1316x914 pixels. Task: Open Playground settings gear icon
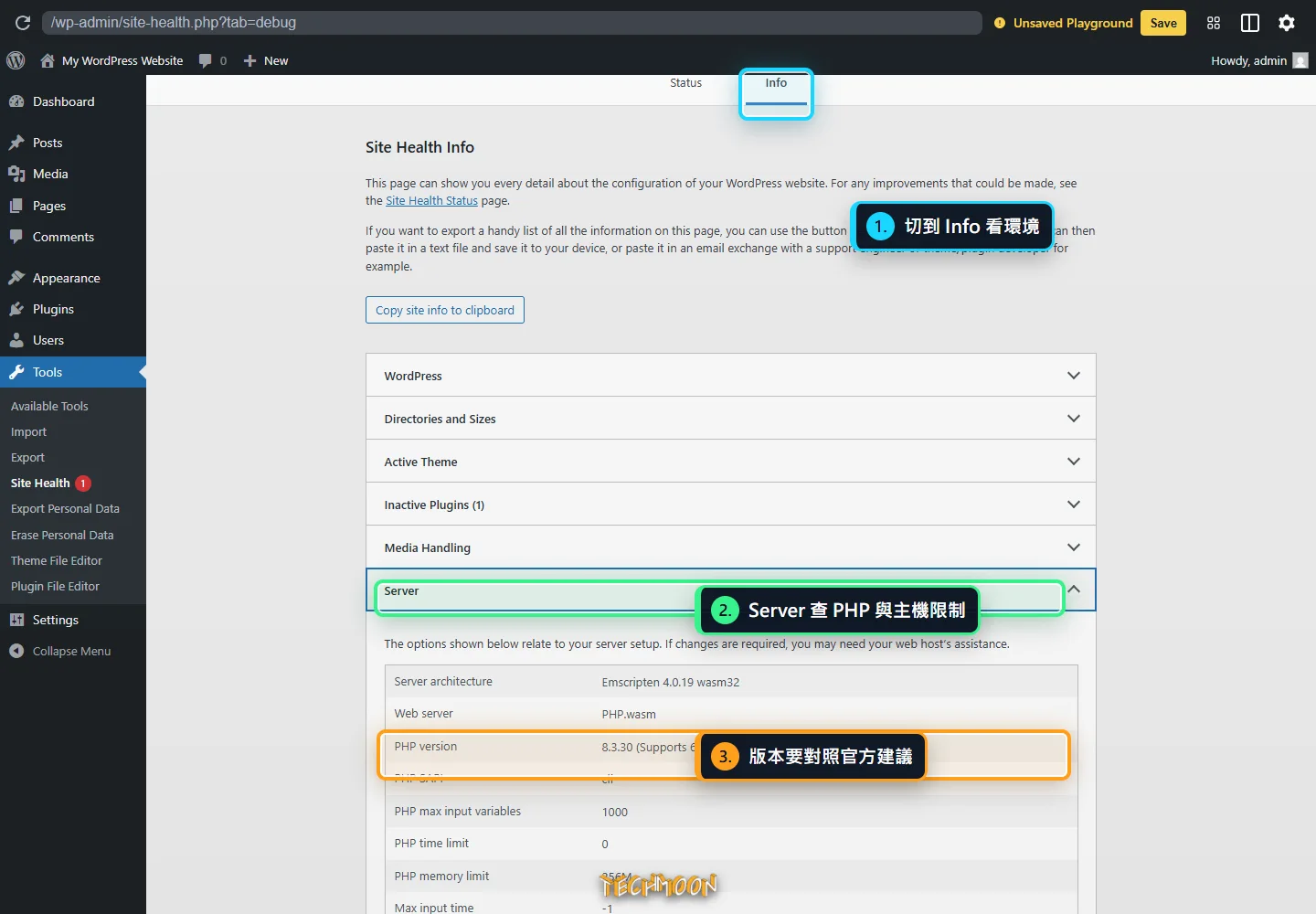[1287, 23]
